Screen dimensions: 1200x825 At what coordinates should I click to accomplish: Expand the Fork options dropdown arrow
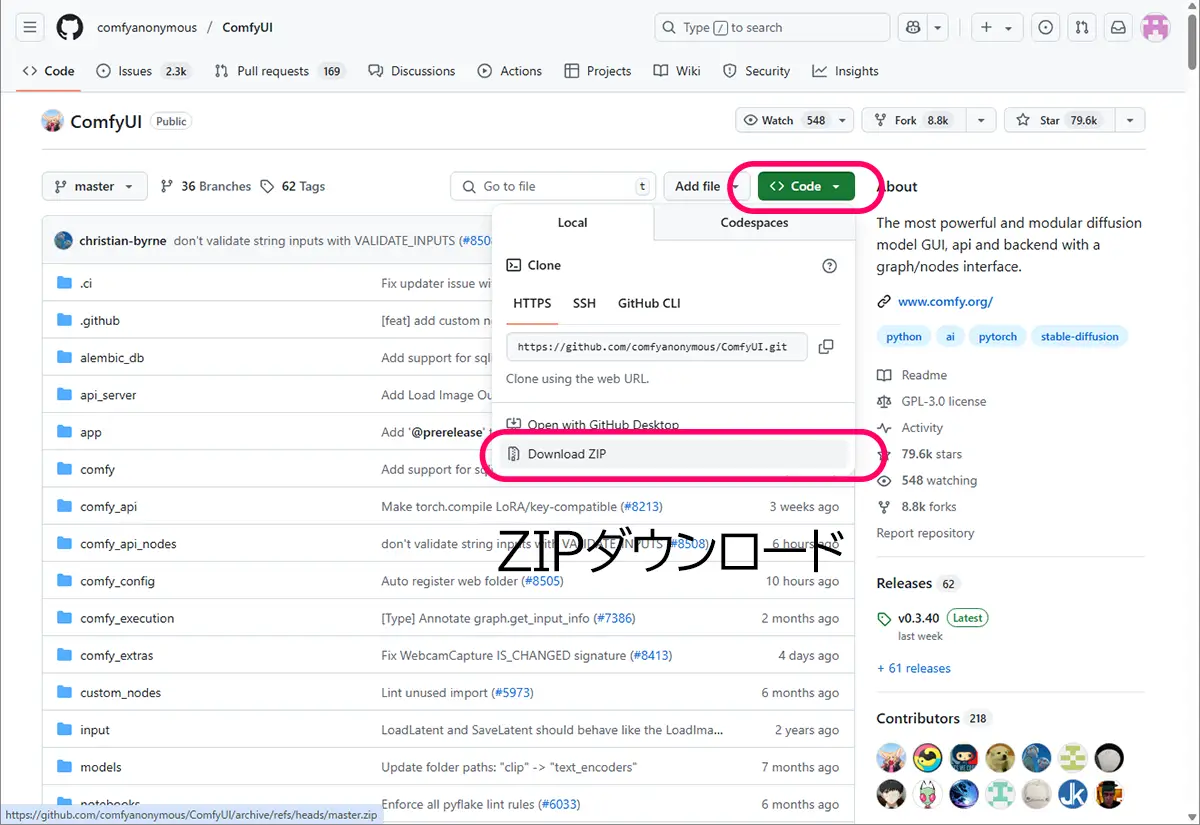(x=981, y=120)
